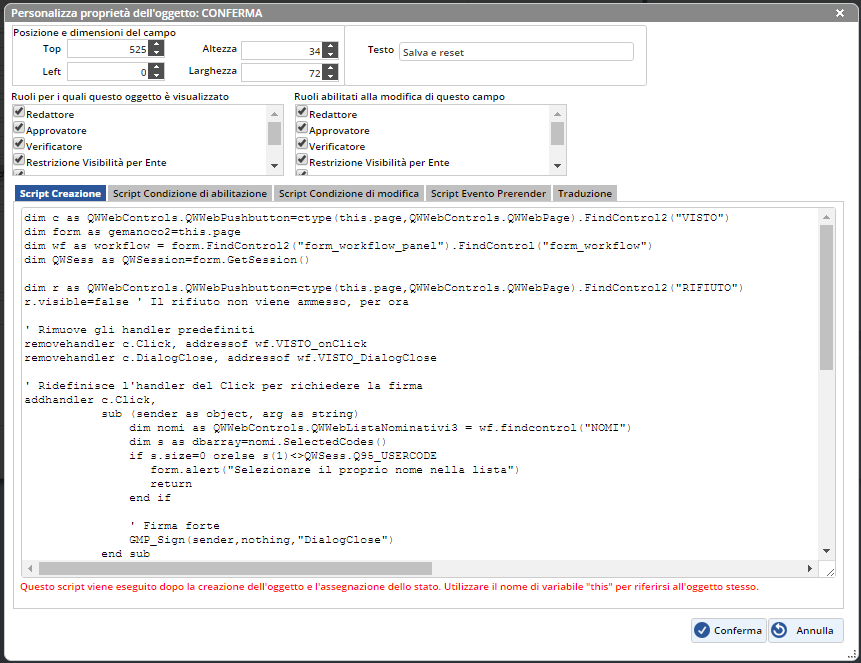Toggle Approvatore in the modifica roles list
861x663 pixels.
(302, 129)
